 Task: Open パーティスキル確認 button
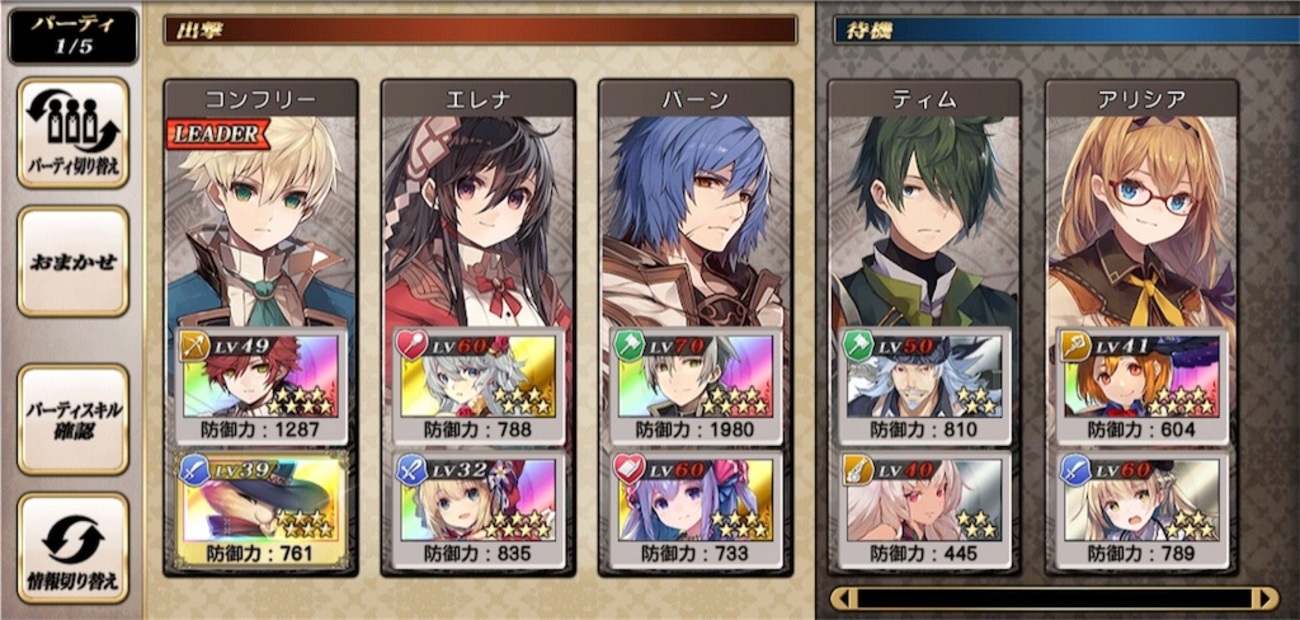(73, 419)
